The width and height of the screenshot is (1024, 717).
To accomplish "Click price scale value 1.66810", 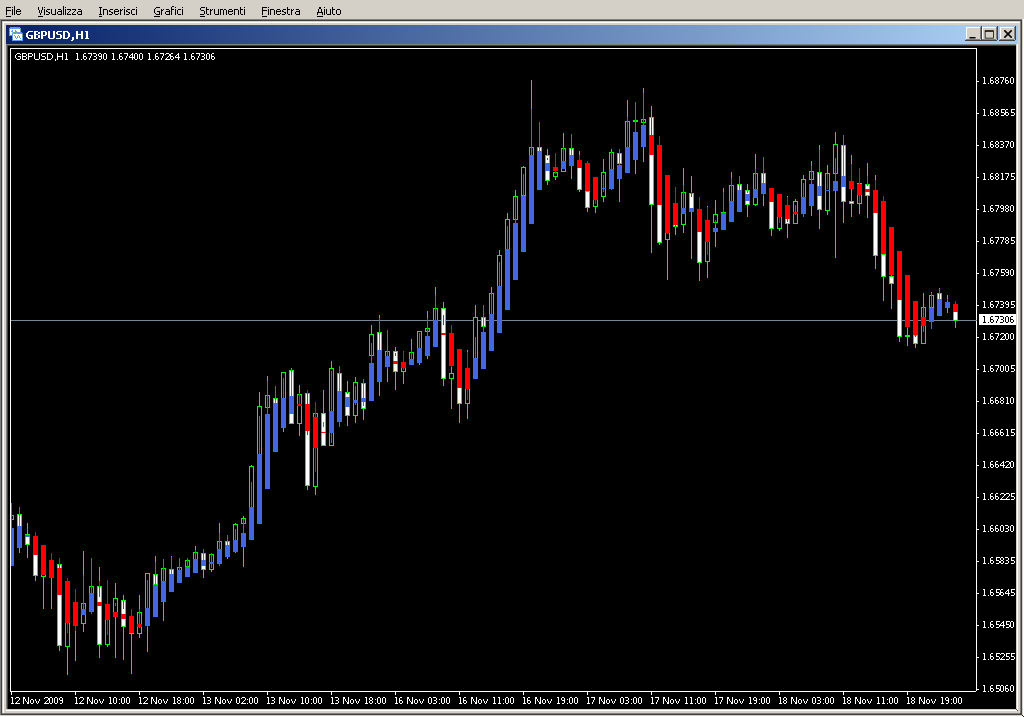I will 999,401.
